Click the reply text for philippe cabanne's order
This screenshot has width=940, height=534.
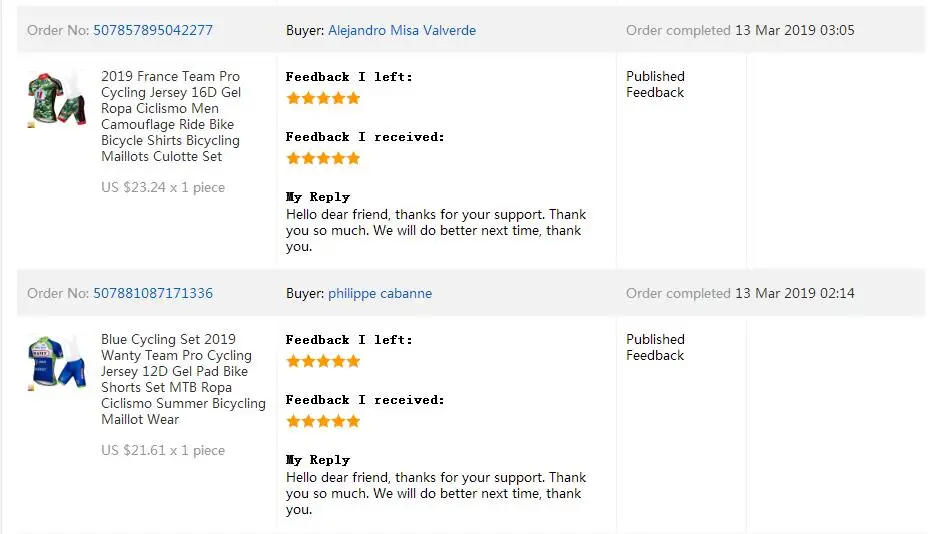point(436,494)
